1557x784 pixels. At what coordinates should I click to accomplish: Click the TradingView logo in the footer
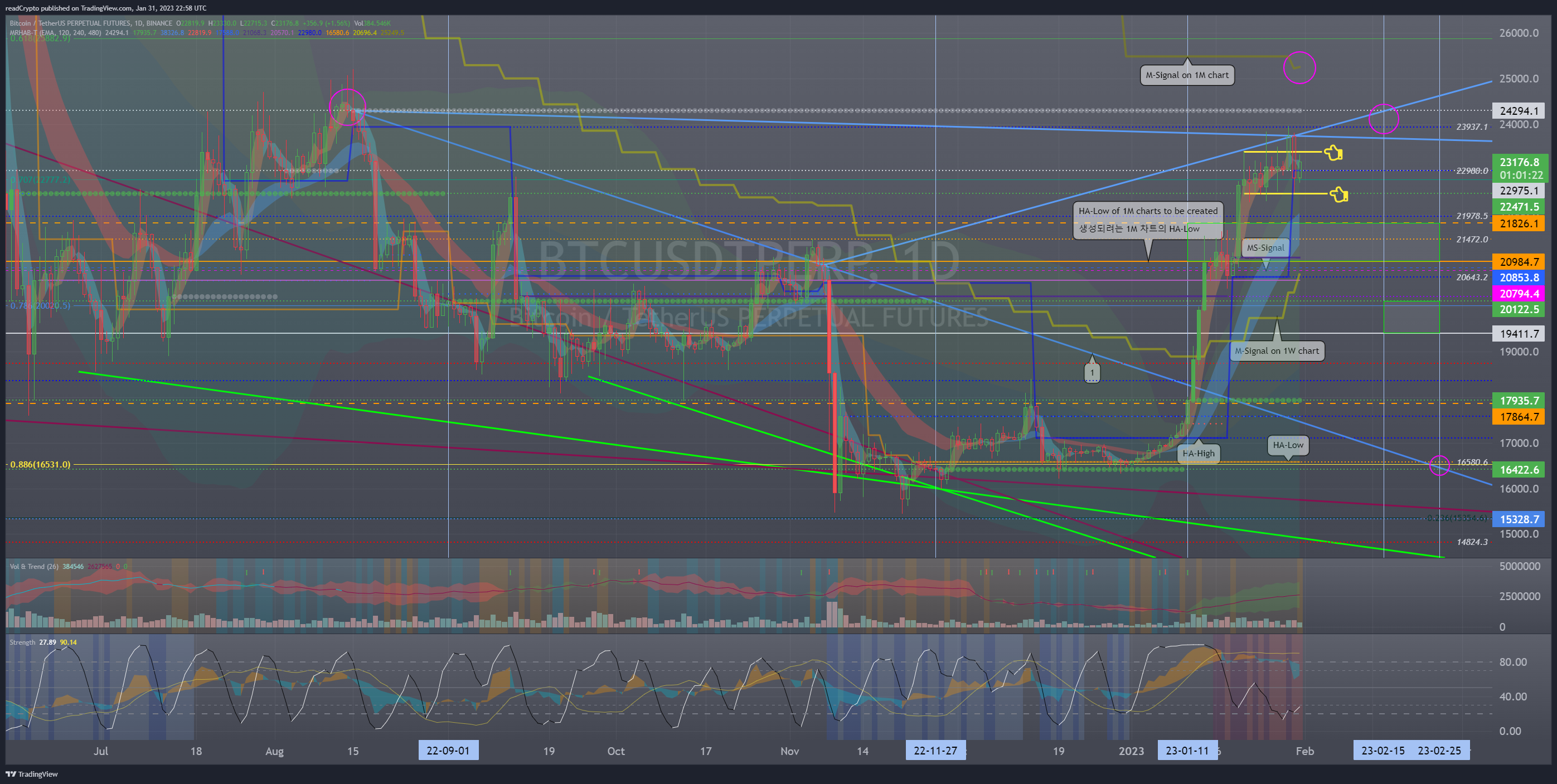pos(31,774)
